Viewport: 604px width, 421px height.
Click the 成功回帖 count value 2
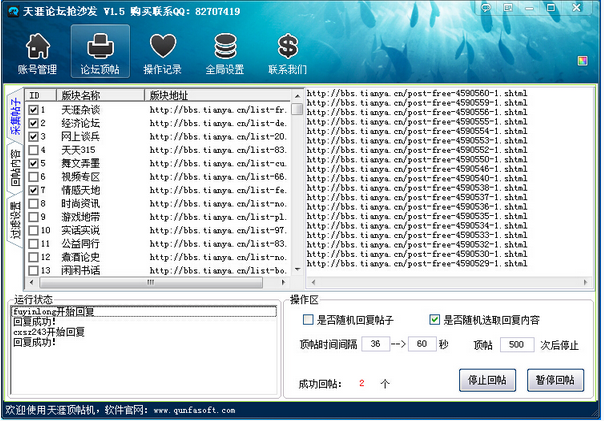click(x=361, y=383)
